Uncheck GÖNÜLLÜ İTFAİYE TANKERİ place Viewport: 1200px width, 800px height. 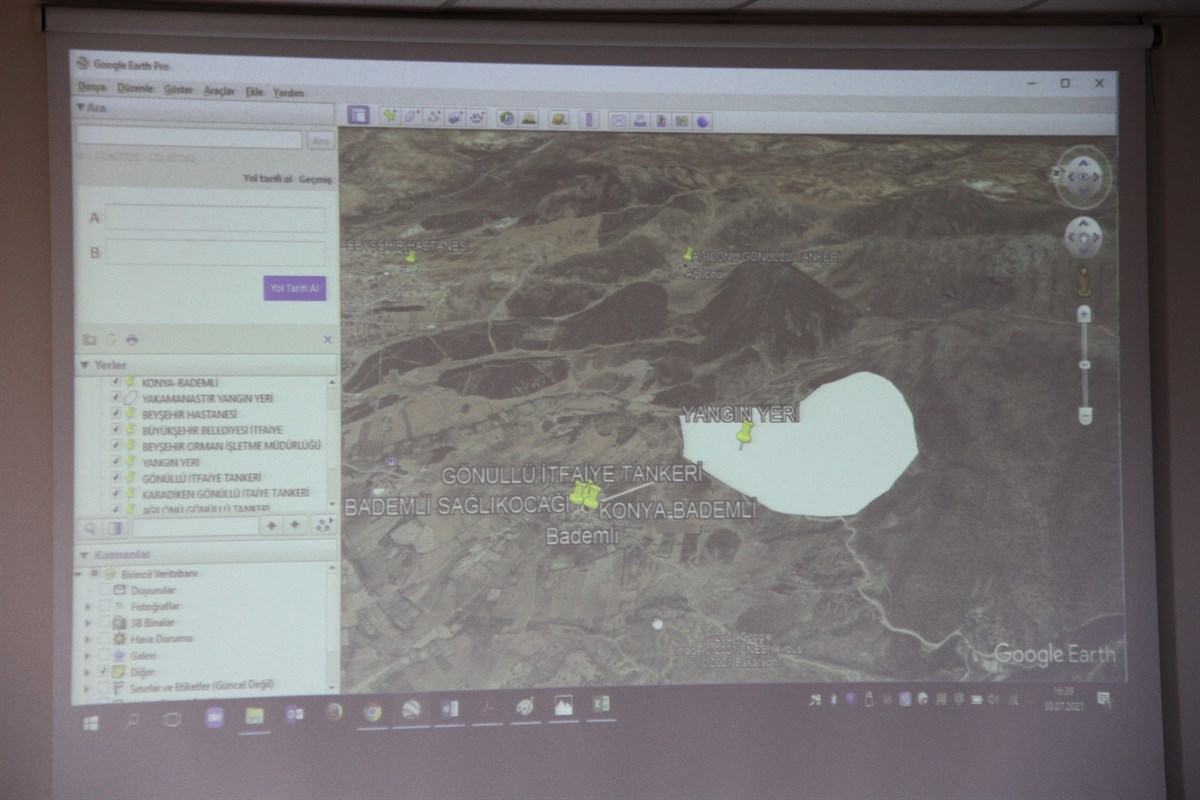point(115,478)
